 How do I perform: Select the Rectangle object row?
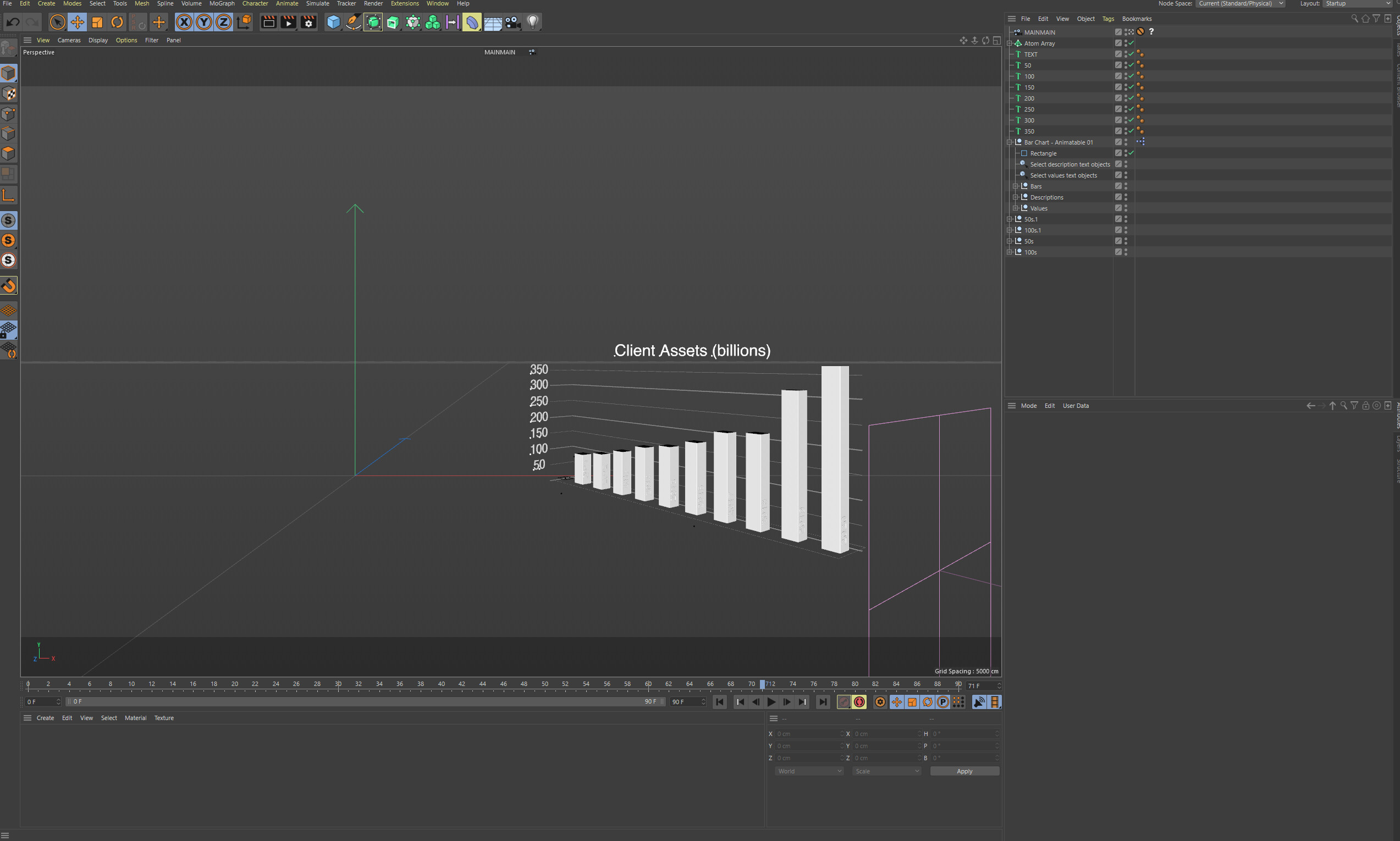1043,153
